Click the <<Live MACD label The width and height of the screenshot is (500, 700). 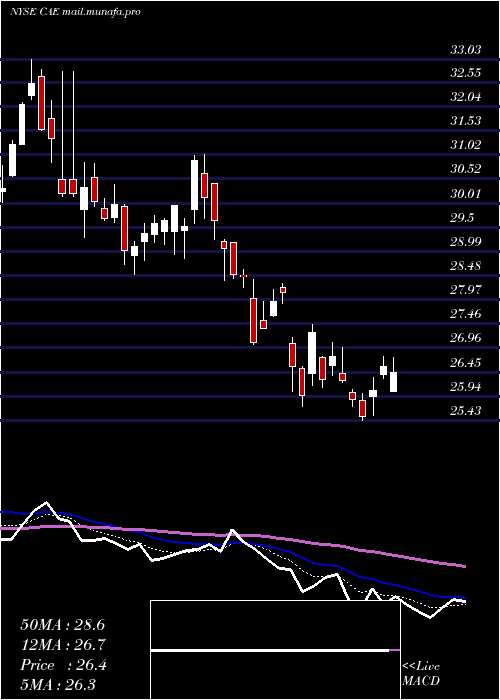tap(421, 674)
